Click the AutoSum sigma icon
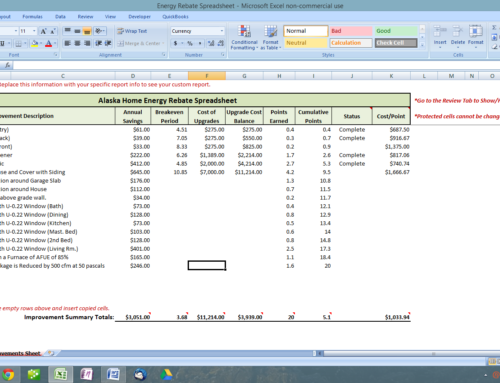The width and height of the screenshot is (500, 383). 494,28
